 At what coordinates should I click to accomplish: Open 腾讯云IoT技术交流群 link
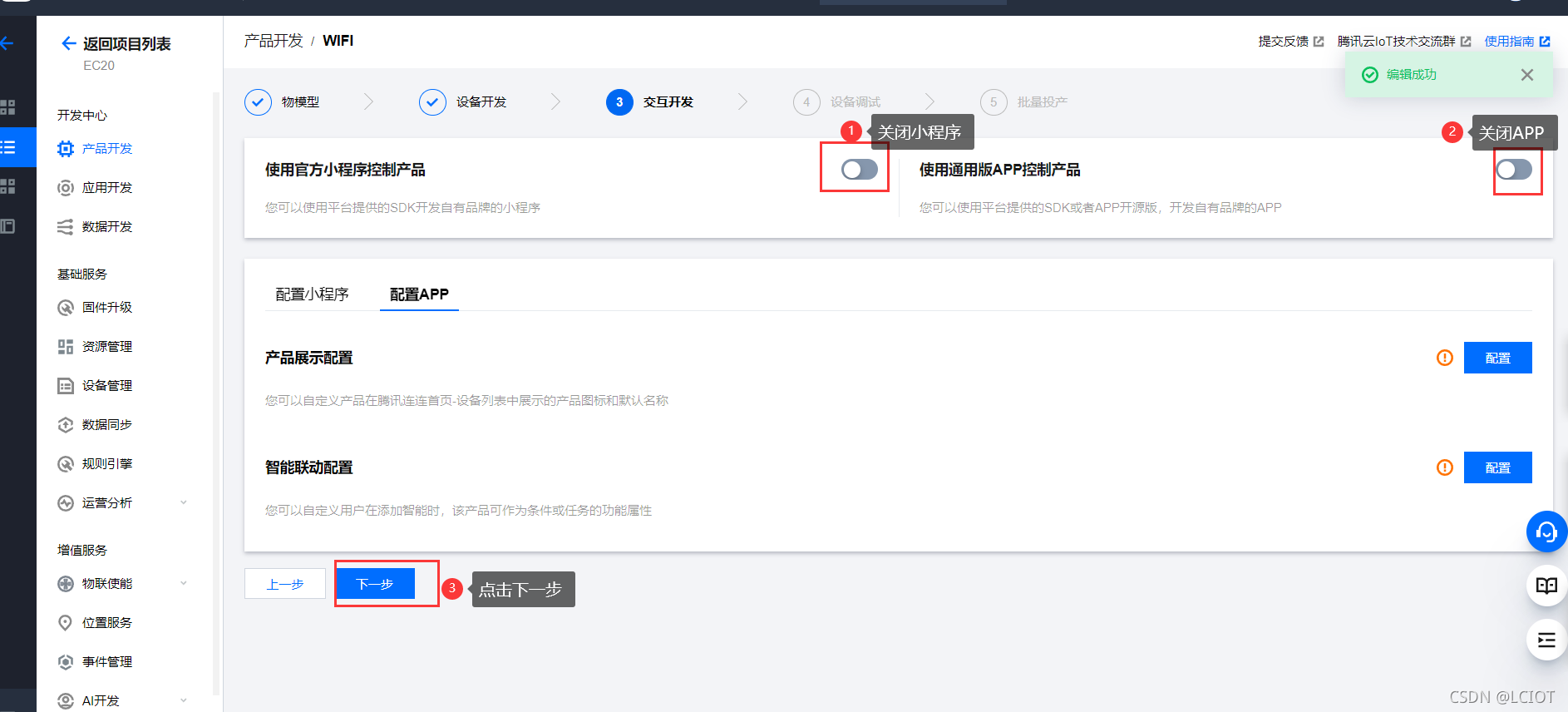pyautogui.click(x=1396, y=42)
